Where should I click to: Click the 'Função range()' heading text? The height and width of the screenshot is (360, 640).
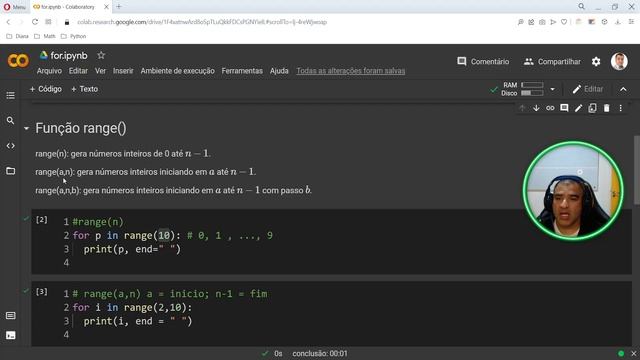tap(81, 129)
